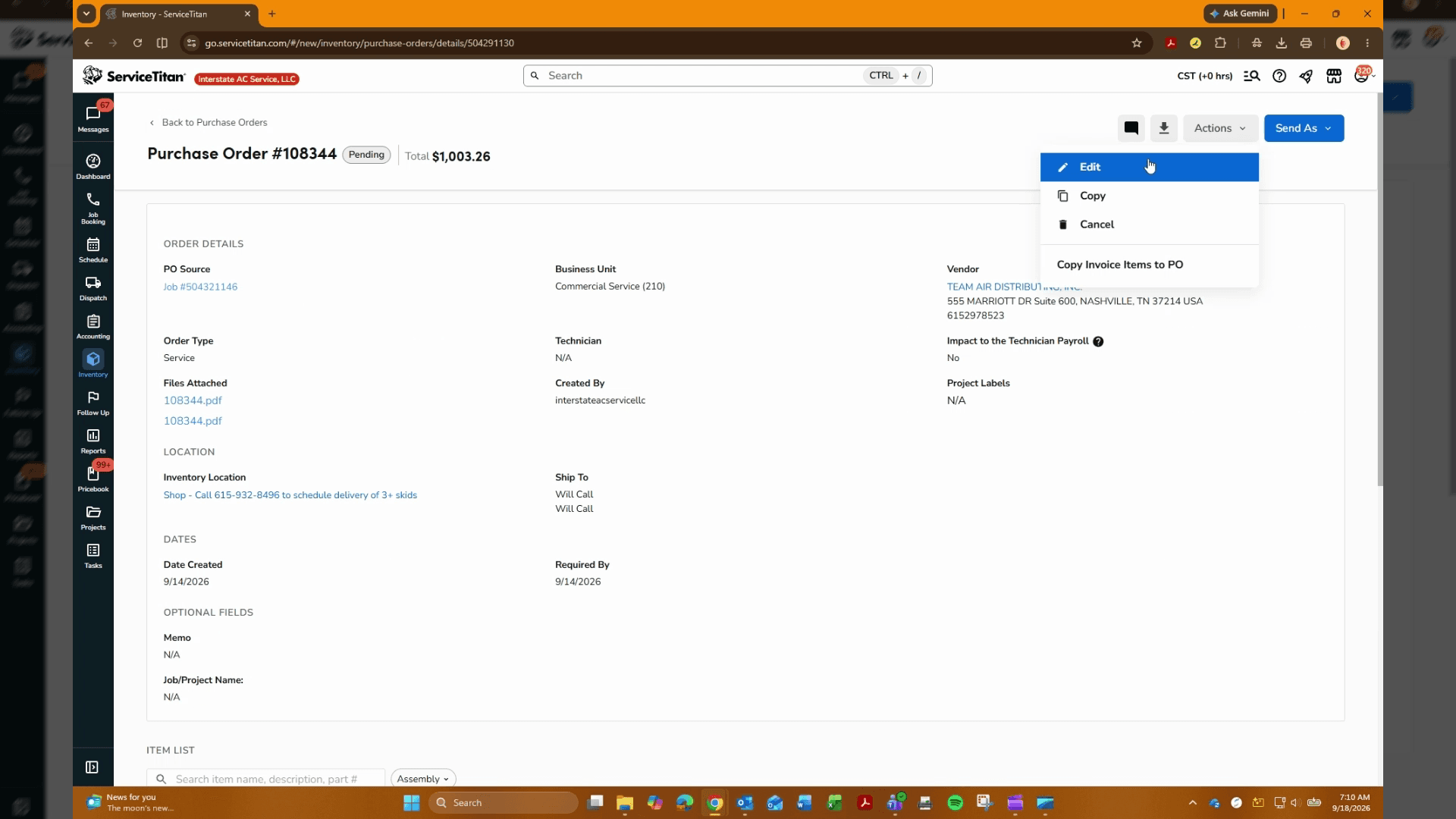Open Projects folder icon
The width and height of the screenshot is (1456, 819).
click(x=93, y=517)
